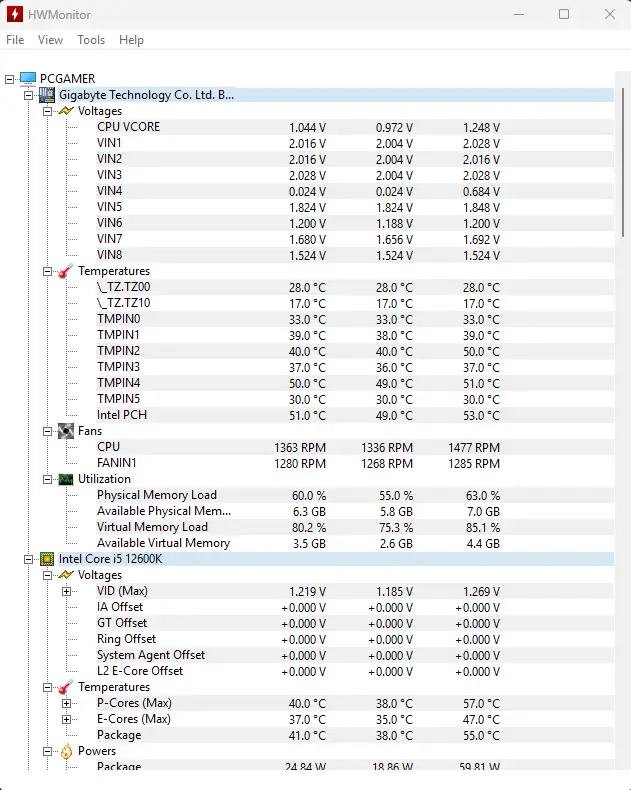
Task: Collapse the PCGAMER root node
Action: click(x=10, y=79)
